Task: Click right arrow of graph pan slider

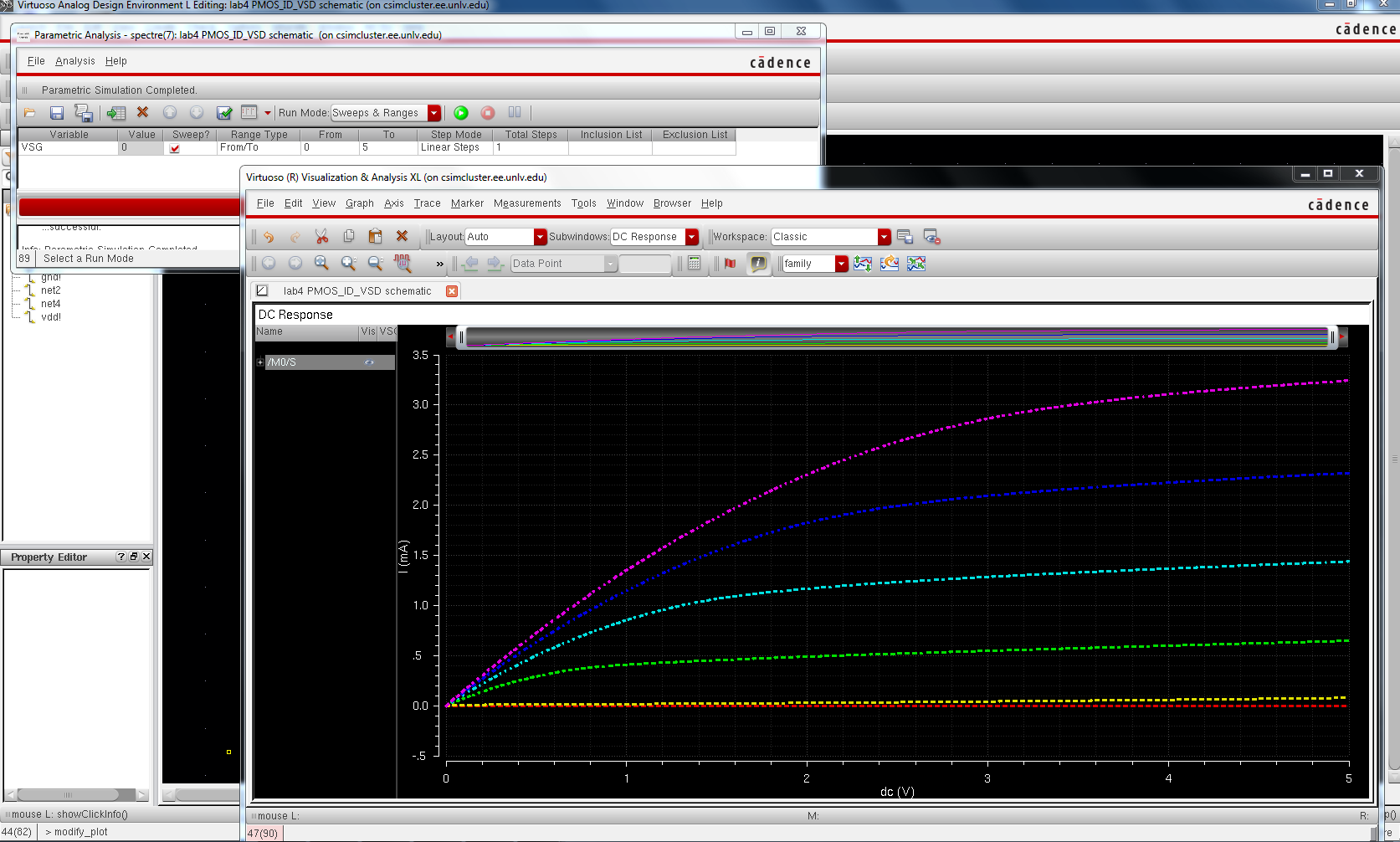Action: pyautogui.click(x=1342, y=336)
